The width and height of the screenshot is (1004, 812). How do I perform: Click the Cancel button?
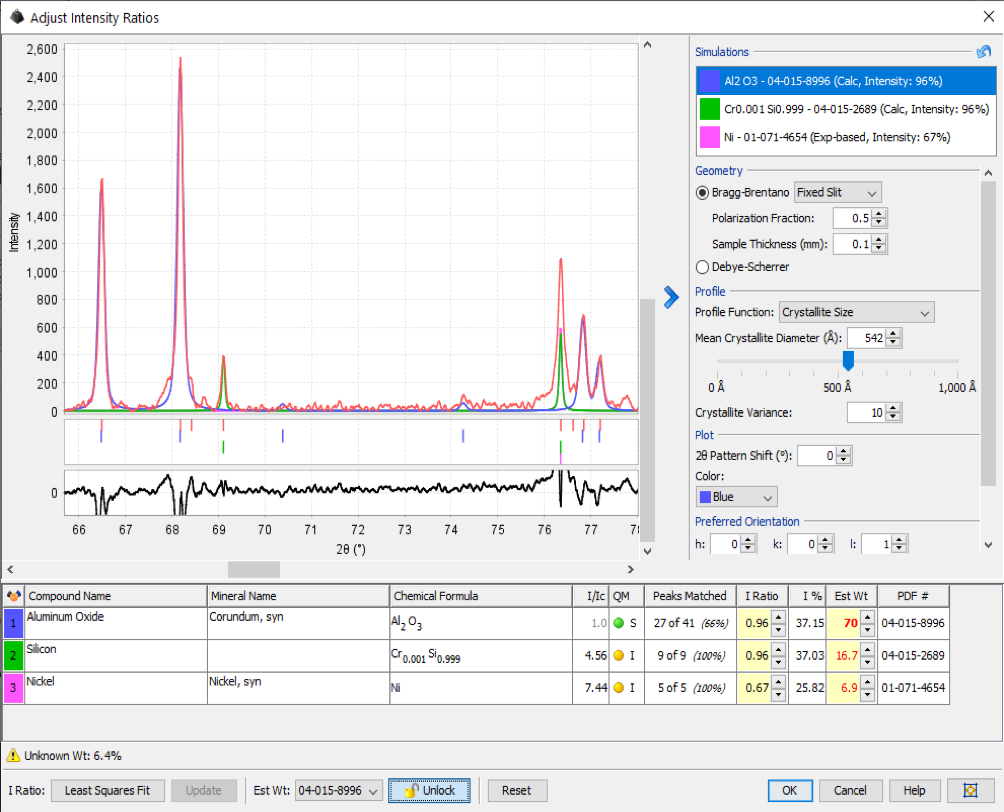[850, 791]
